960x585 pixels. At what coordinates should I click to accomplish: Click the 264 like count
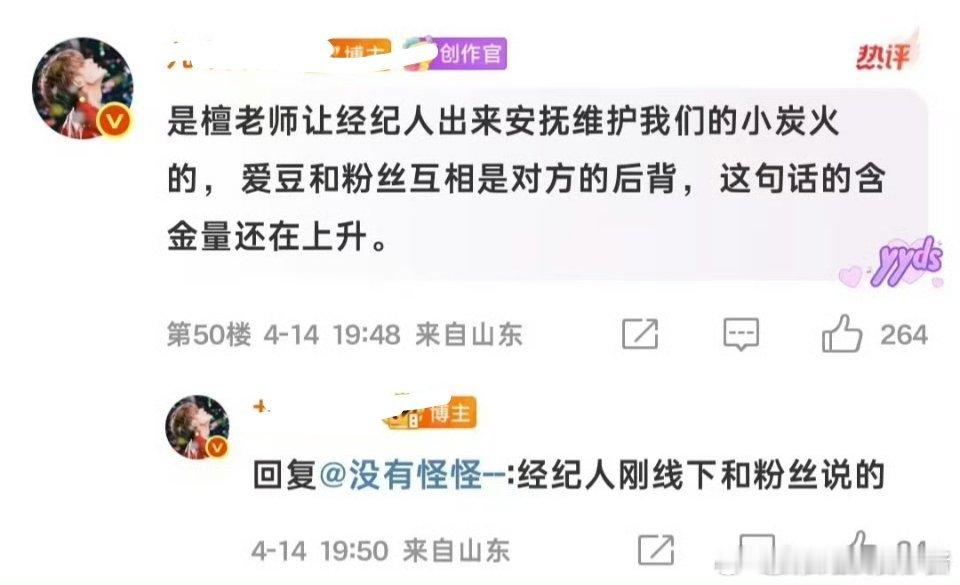click(904, 335)
